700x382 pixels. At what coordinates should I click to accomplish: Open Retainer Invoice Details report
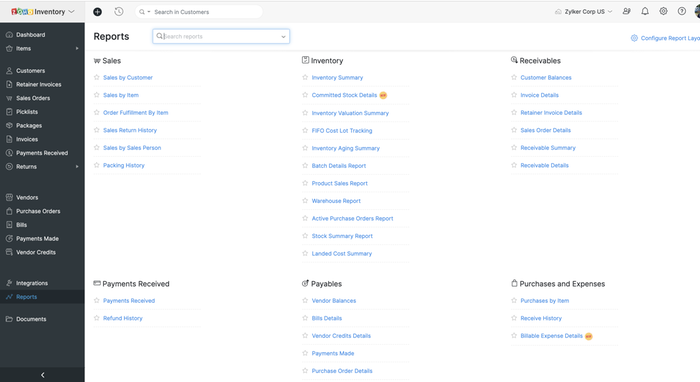pos(551,112)
